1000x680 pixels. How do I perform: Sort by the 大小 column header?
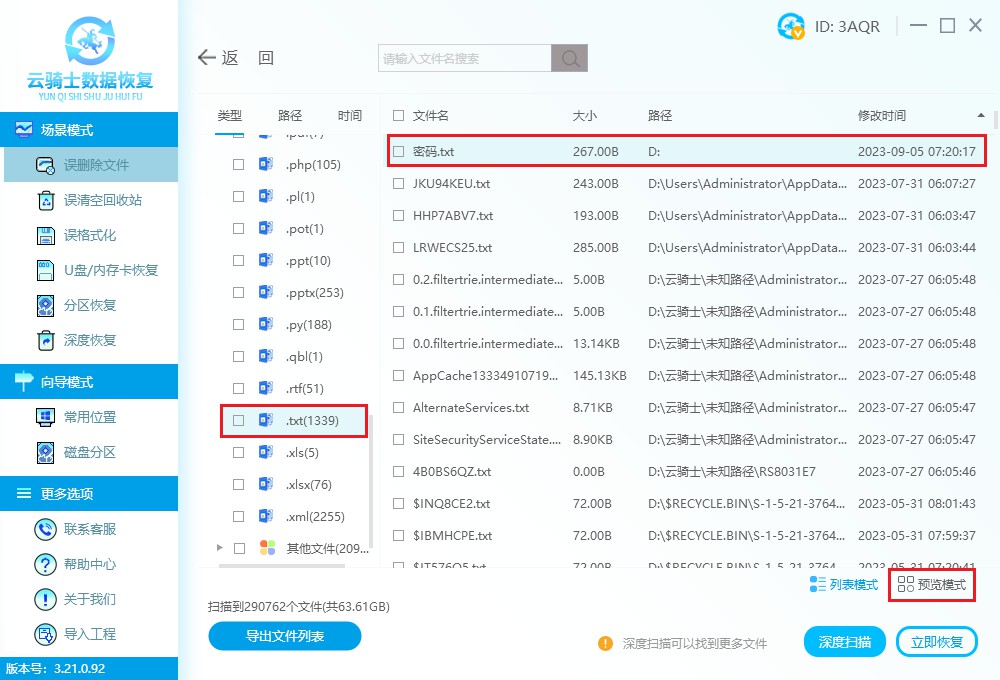[584, 115]
